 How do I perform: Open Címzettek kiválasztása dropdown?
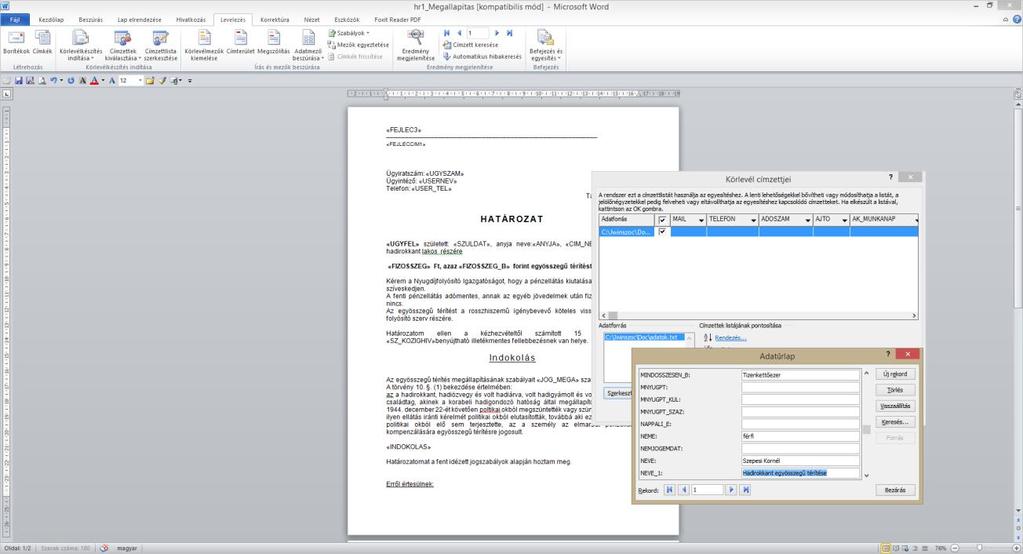tap(123, 46)
